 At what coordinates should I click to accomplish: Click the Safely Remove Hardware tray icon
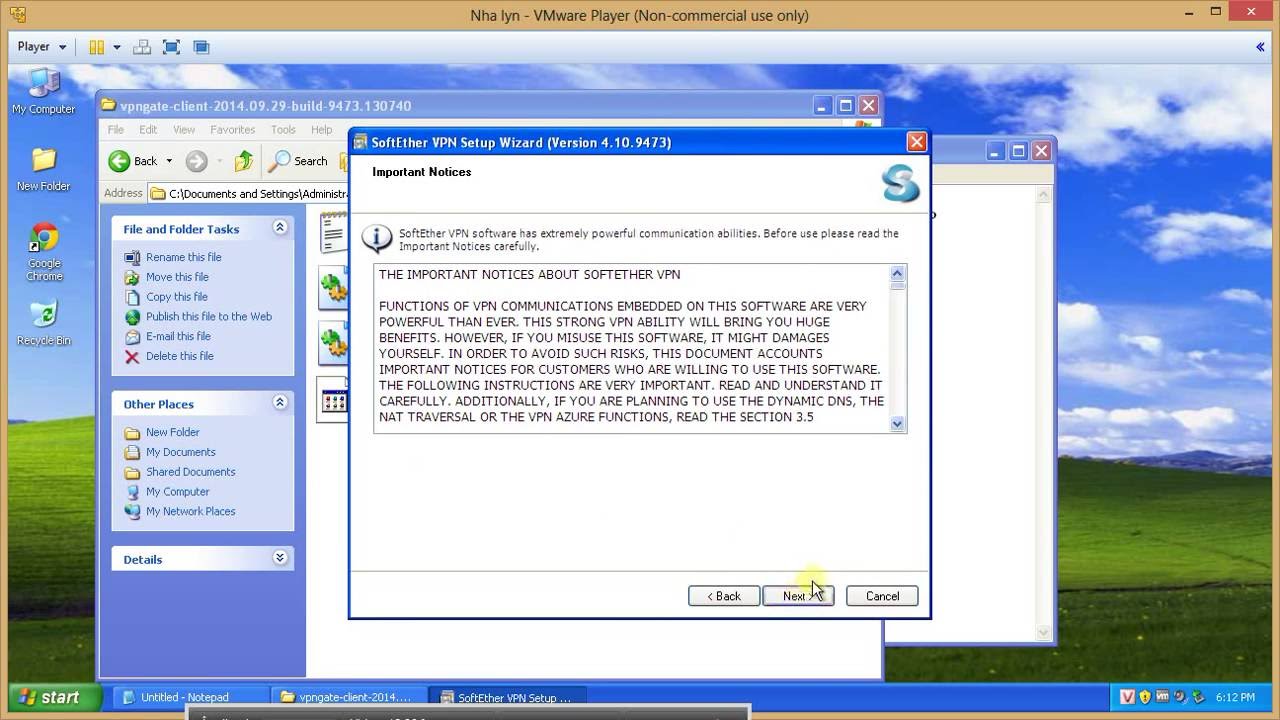pos(1197,697)
